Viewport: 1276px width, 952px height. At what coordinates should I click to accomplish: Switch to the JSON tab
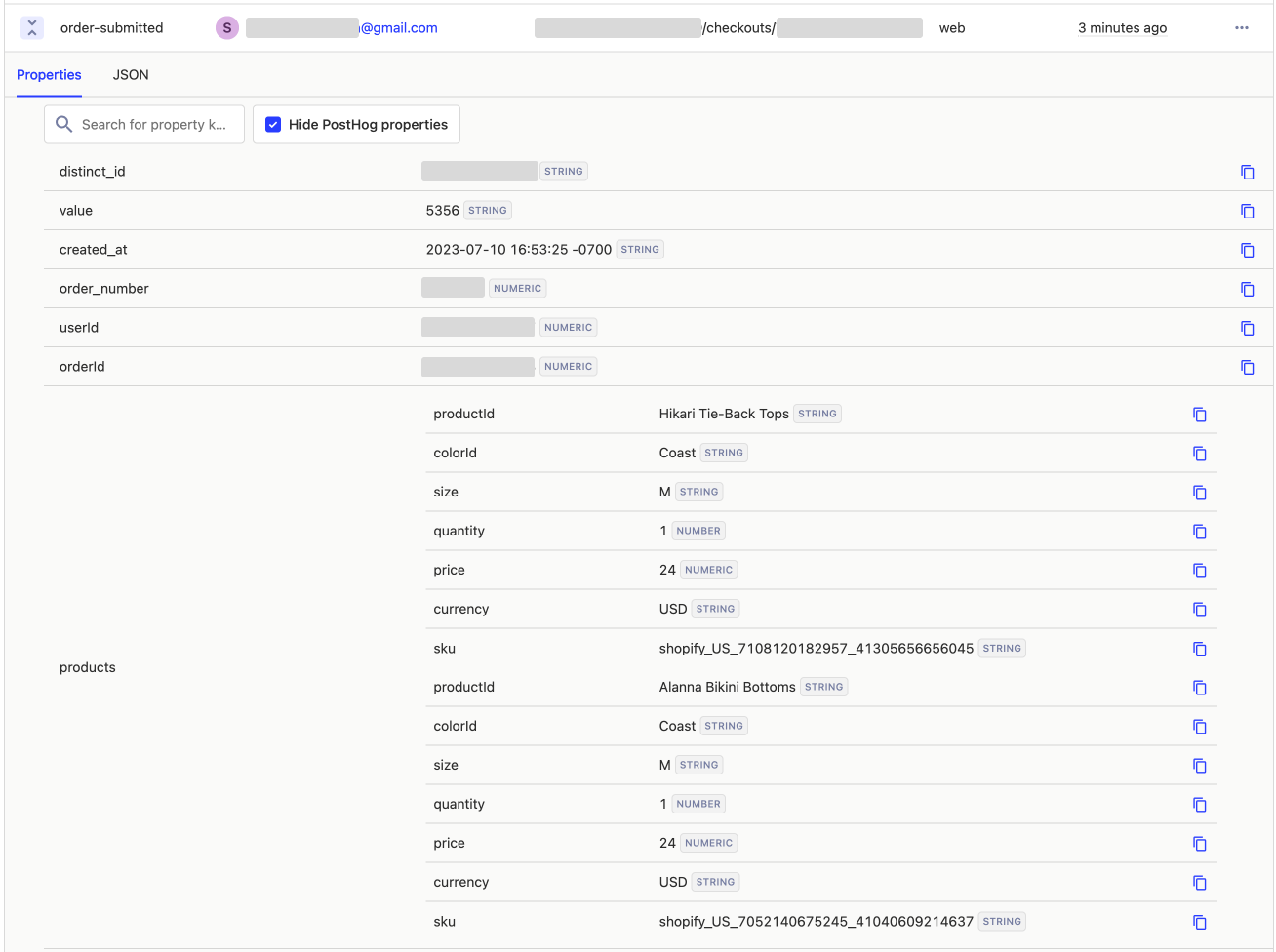point(130,75)
